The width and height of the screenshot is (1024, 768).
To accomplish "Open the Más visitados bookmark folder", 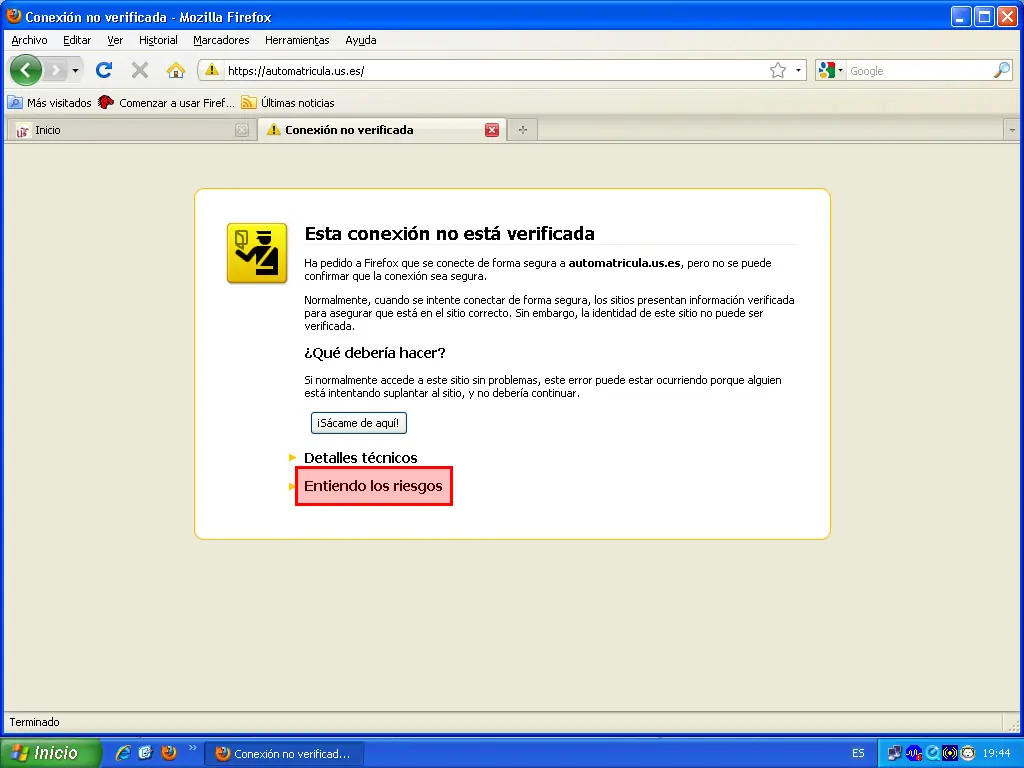I will point(50,103).
